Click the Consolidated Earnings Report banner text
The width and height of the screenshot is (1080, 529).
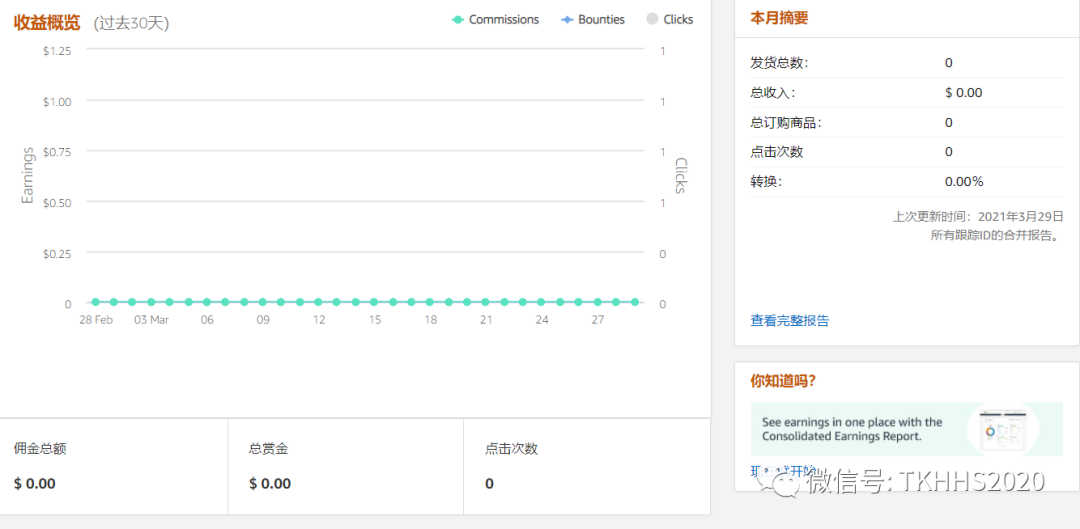852,429
